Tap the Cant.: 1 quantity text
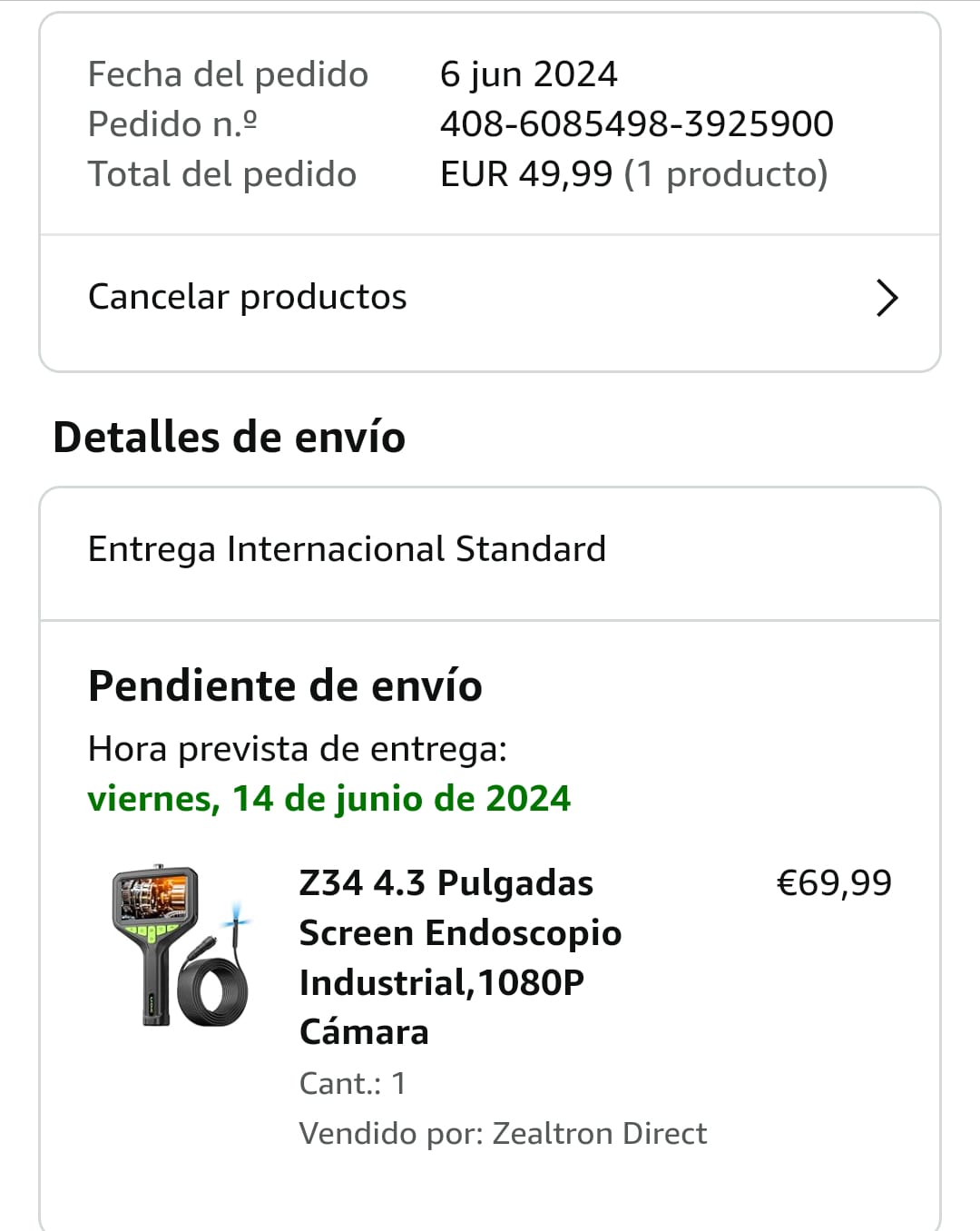Image resolution: width=980 pixels, height=1231 pixels. pyautogui.click(x=352, y=1083)
